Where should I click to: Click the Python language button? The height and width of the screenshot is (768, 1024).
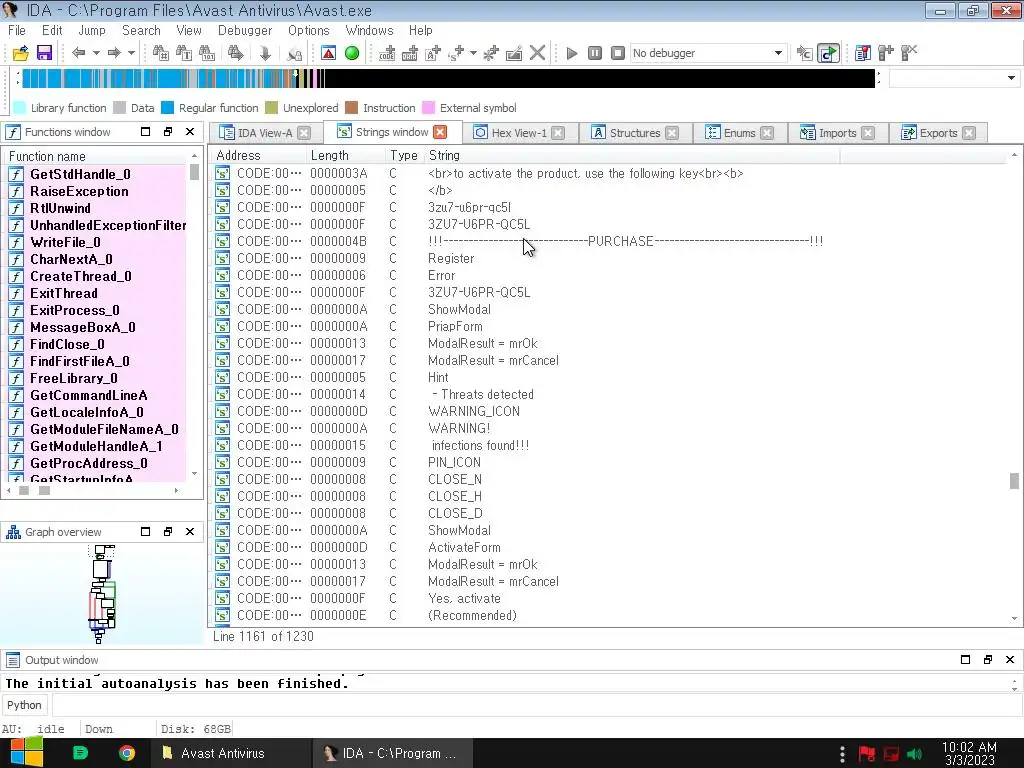(24, 705)
